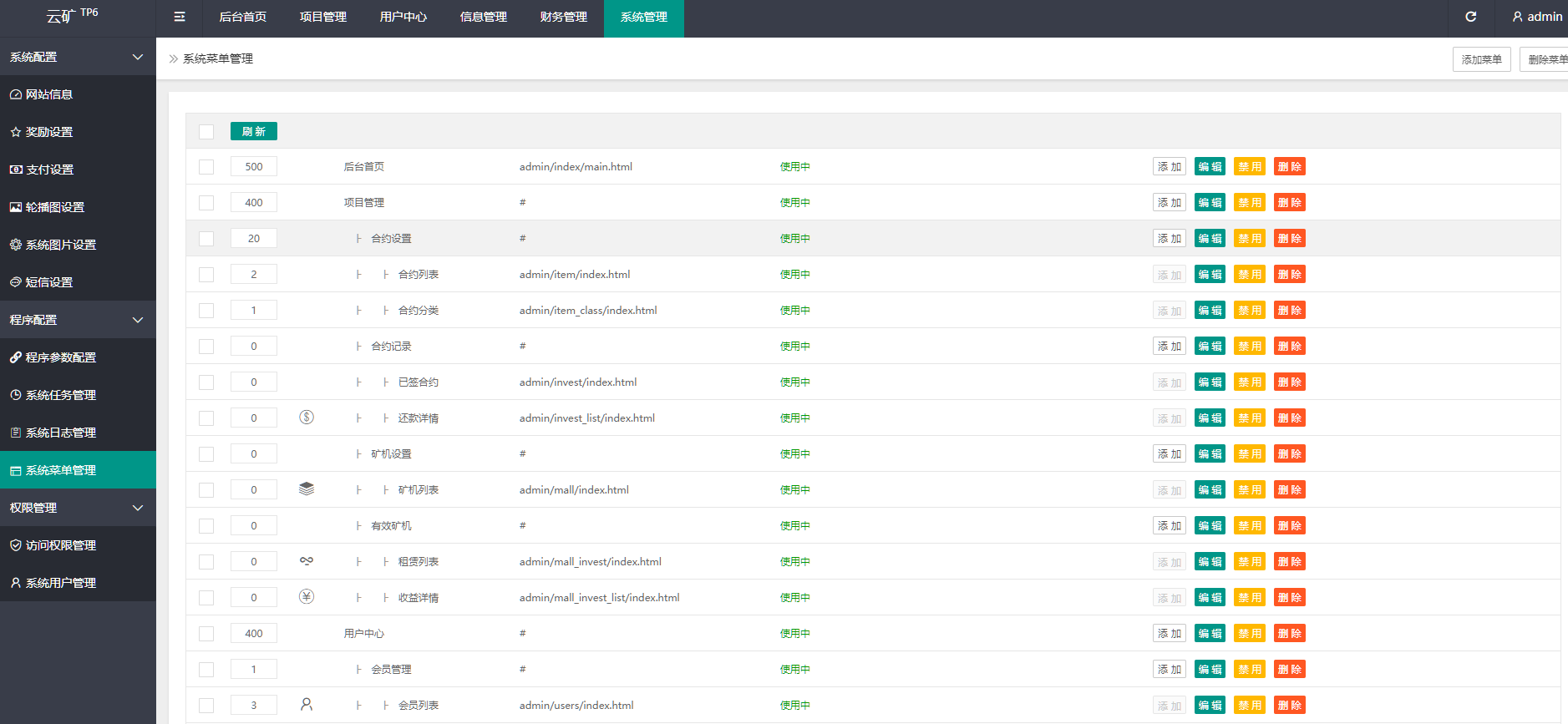The width and height of the screenshot is (1568, 724).
Task: Switch to the 财务管理 top tab
Action: pos(563,17)
